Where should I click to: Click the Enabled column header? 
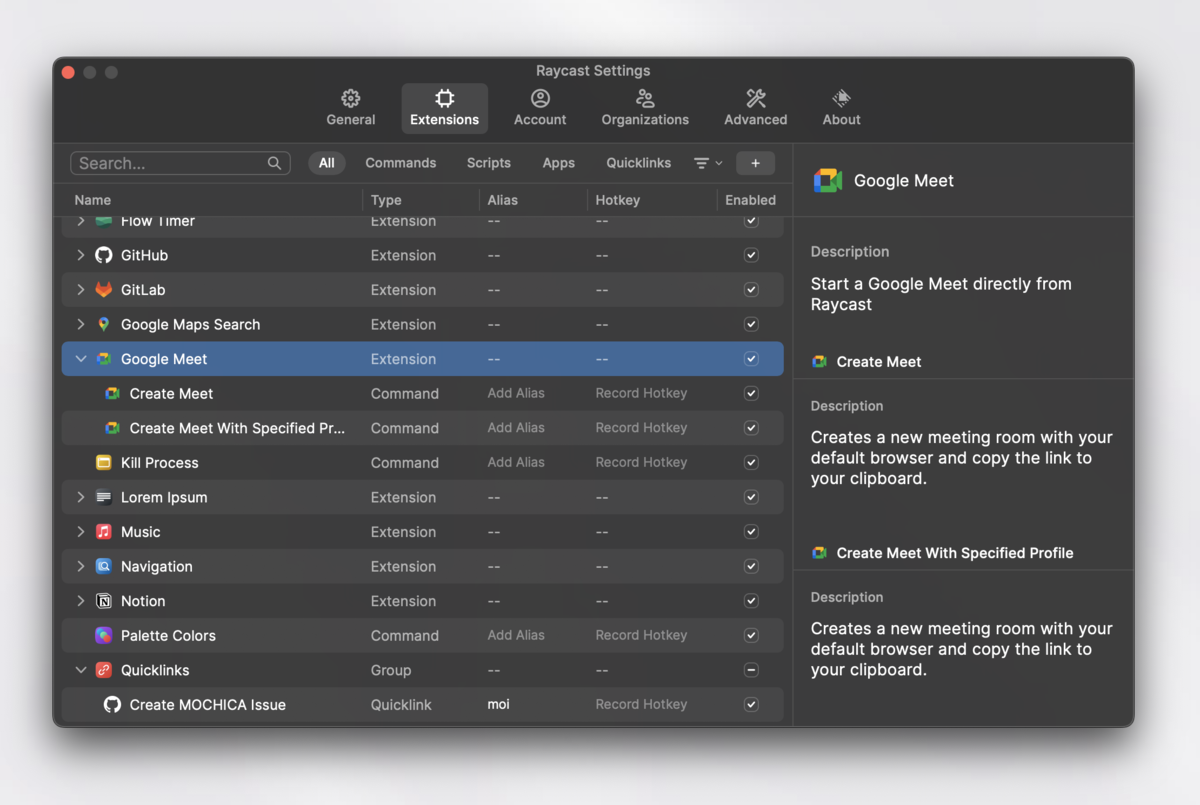tap(750, 200)
